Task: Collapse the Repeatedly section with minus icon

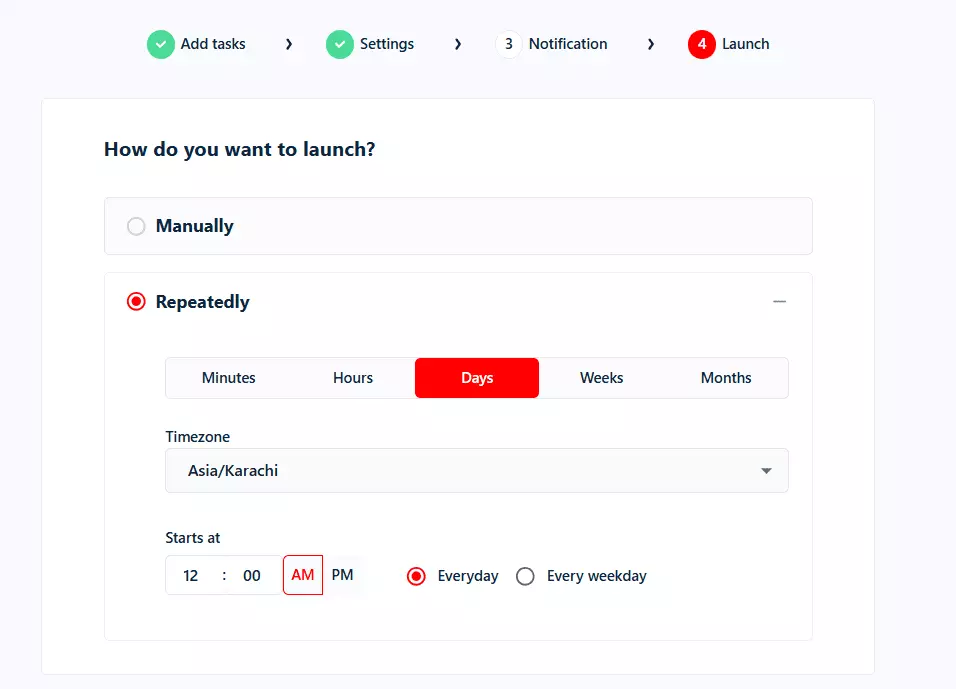Action: click(x=780, y=302)
